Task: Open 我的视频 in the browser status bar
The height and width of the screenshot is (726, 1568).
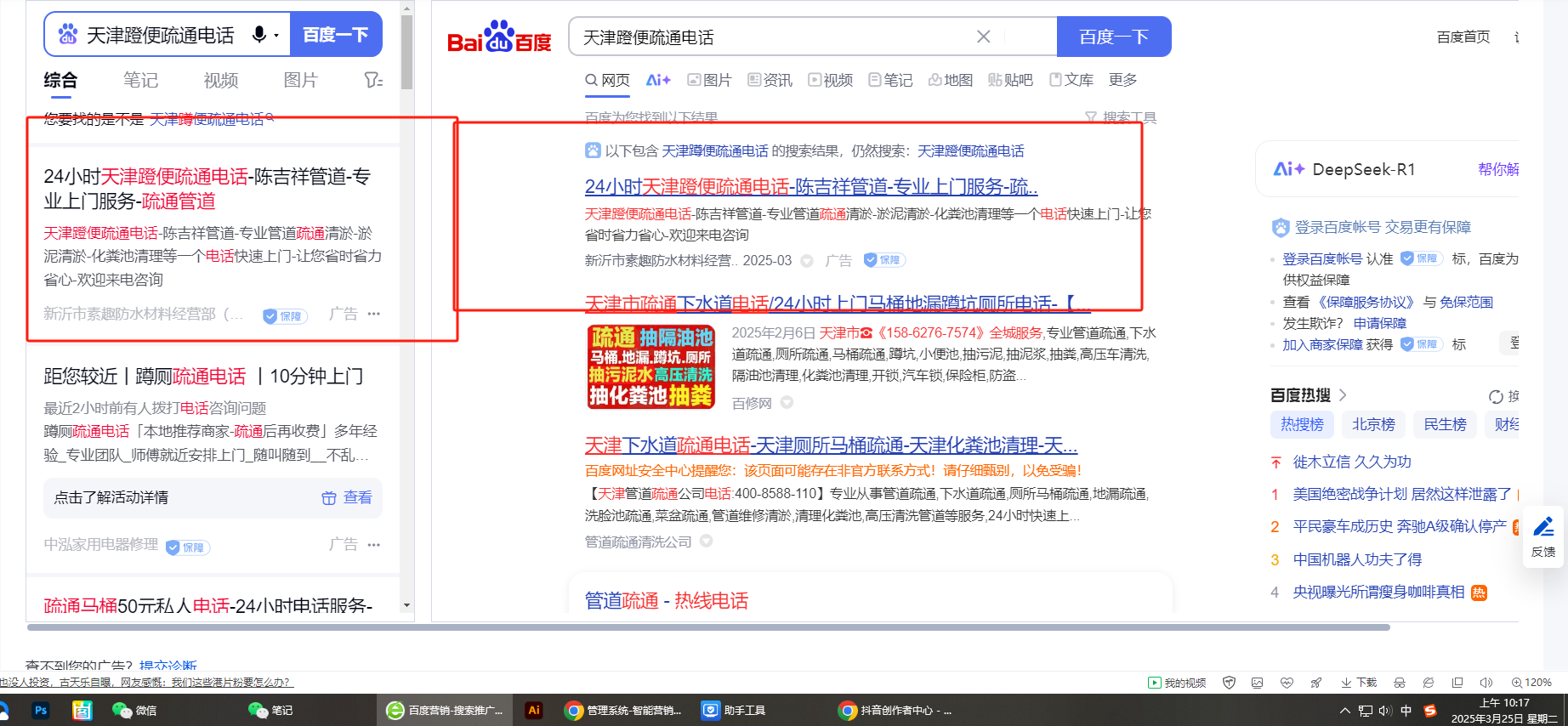Action: click(x=1177, y=683)
